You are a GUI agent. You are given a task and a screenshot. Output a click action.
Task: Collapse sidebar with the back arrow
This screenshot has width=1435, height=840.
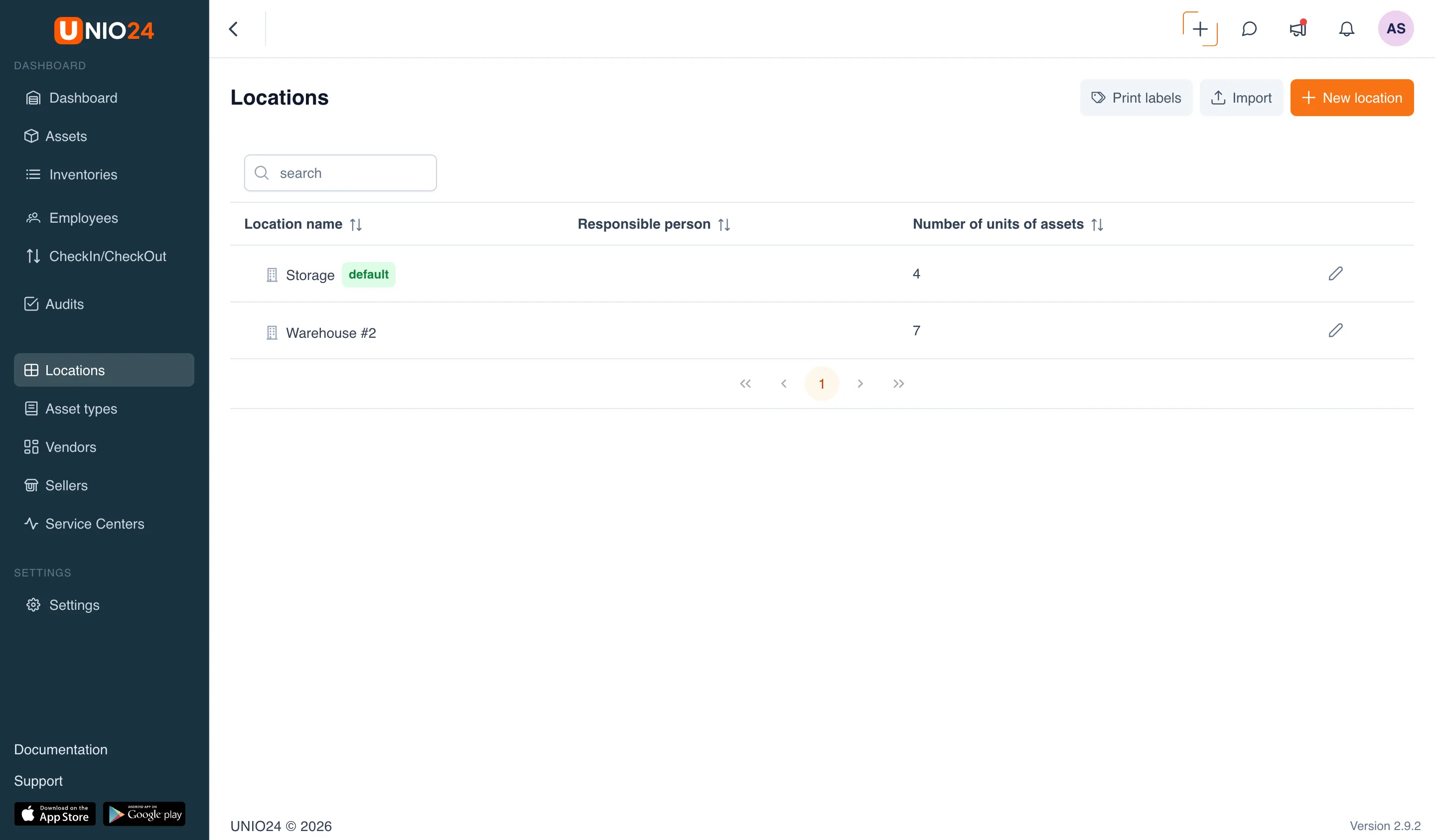pyautogui.click(x=234, y=28)
